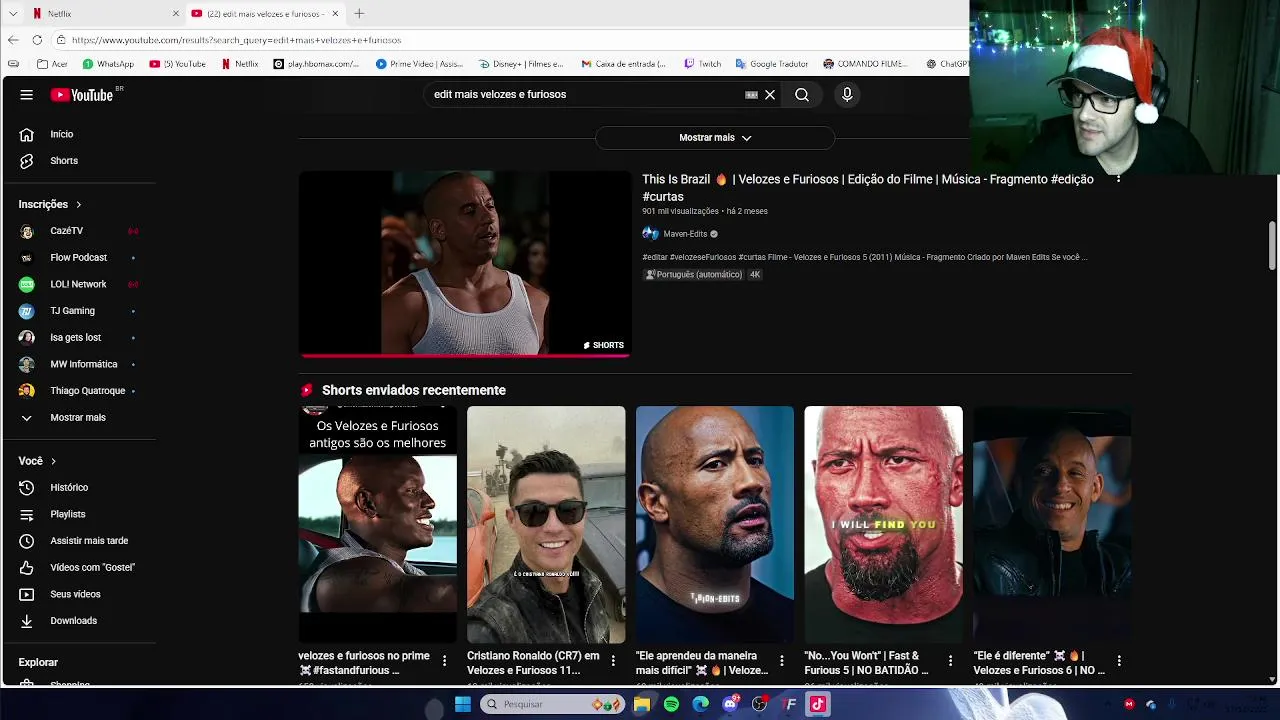Open File Explorer from the taskbar

click(642, 704)
